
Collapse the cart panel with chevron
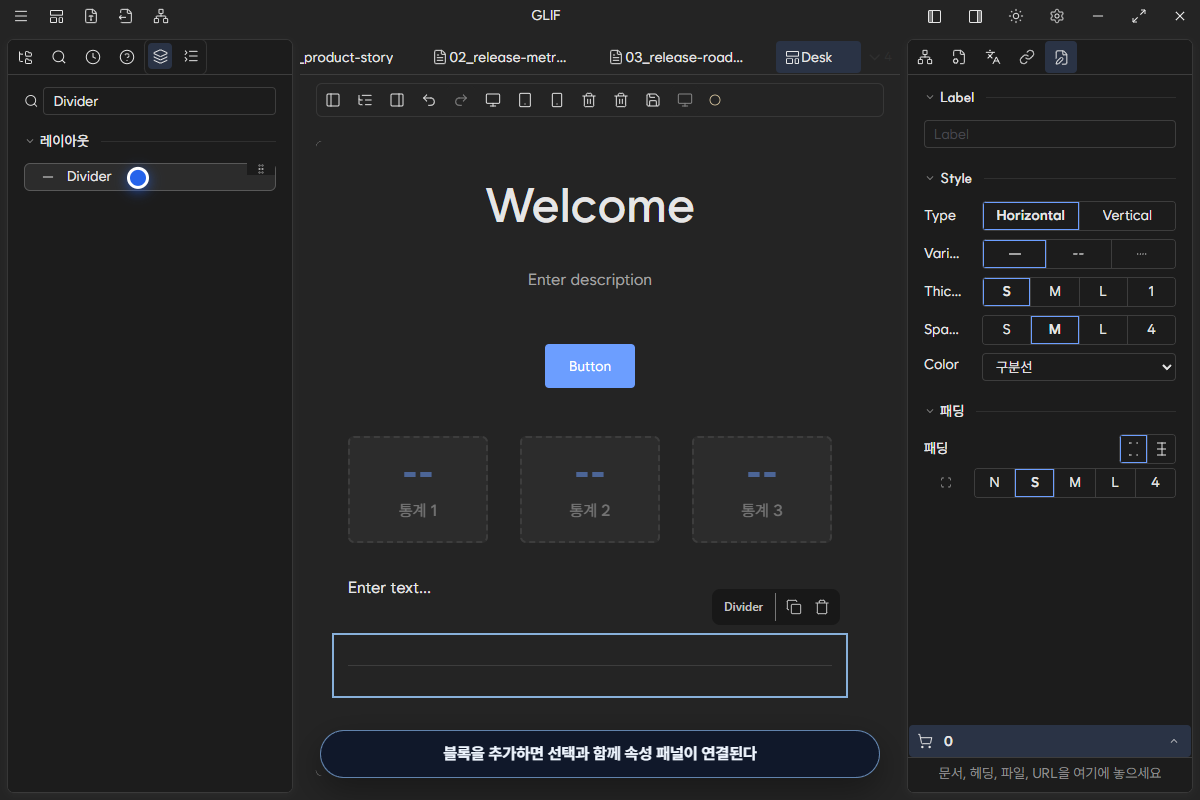click(x=1173, y=741)
